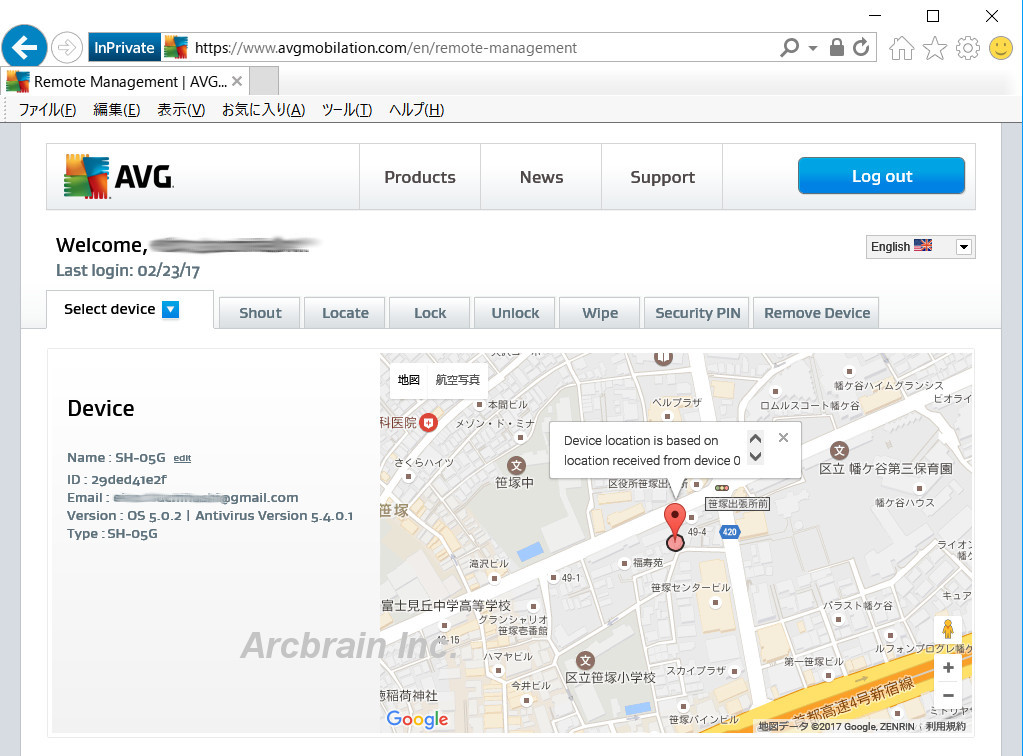Click the route 420 road shield
This screenshot has width=1023, height=756.
pos(729,532)
